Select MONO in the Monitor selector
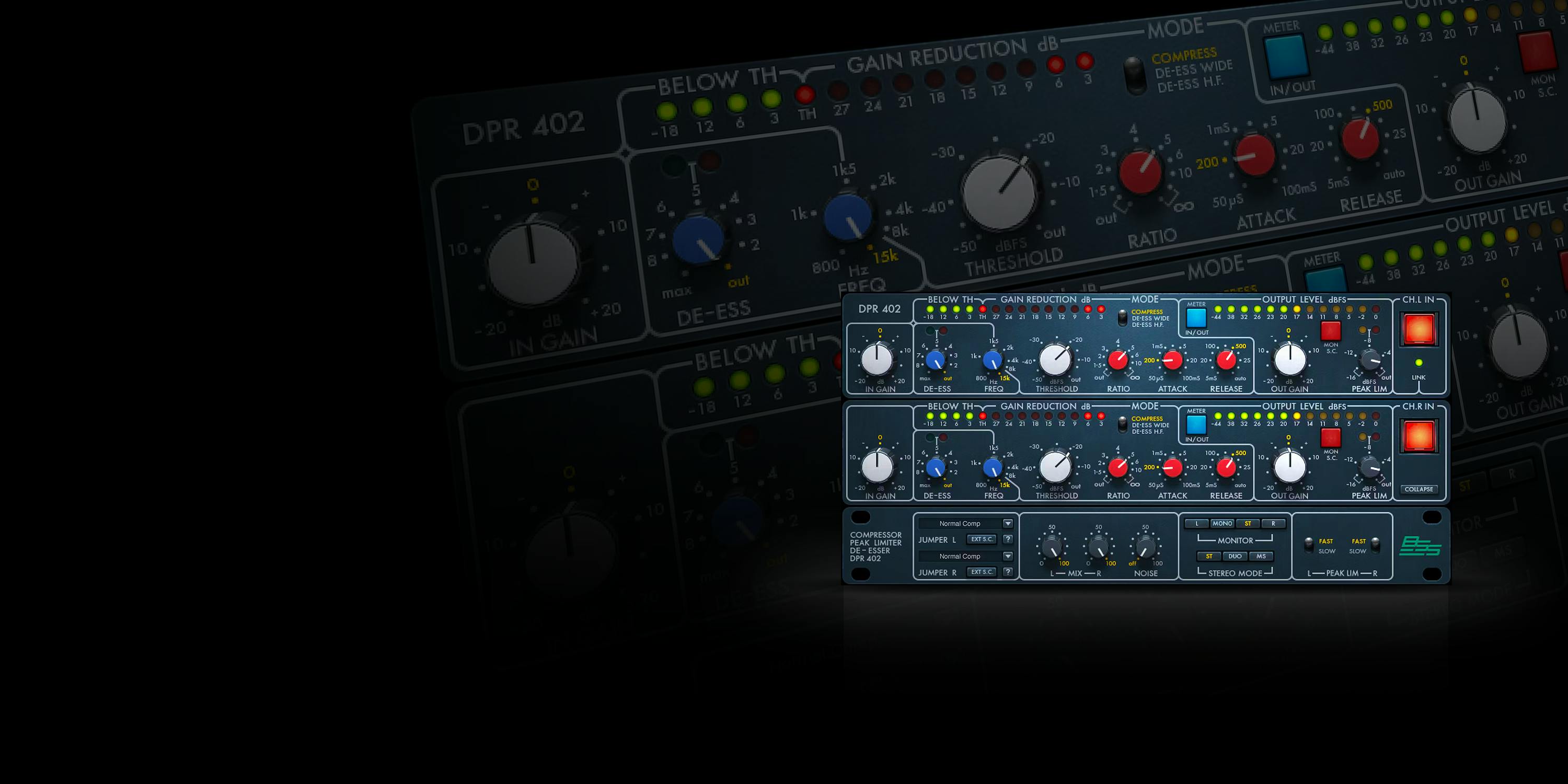The image size is (1568, 784). coord(1221,524)
